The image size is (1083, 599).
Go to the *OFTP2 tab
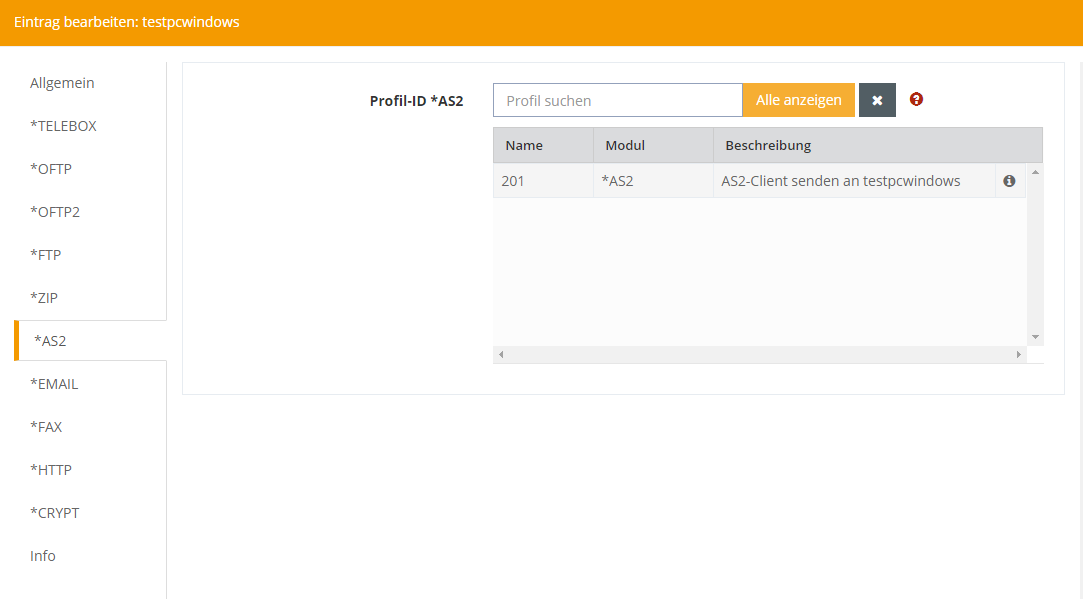pos(55,212)
